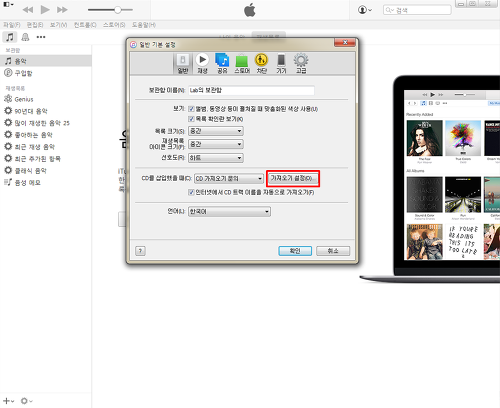The height and width of the screenshot is (408, 500).
Task: Click the 확인 OK button
Action: click(x=295, y=251)
